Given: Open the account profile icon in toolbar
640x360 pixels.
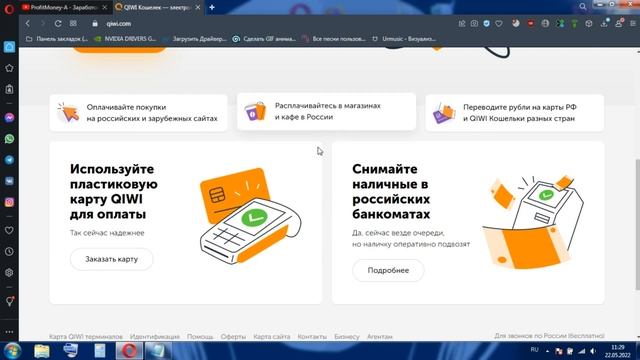Looking at the screenshot, I should click(619, 24).
